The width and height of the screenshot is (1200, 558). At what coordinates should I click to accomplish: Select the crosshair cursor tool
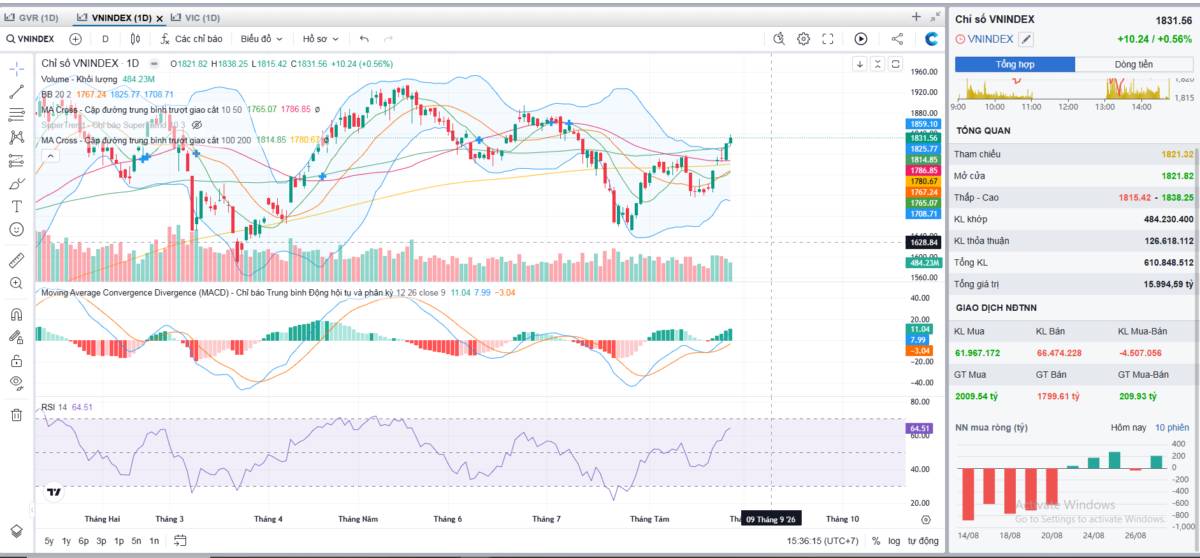(x=16, y=69)
